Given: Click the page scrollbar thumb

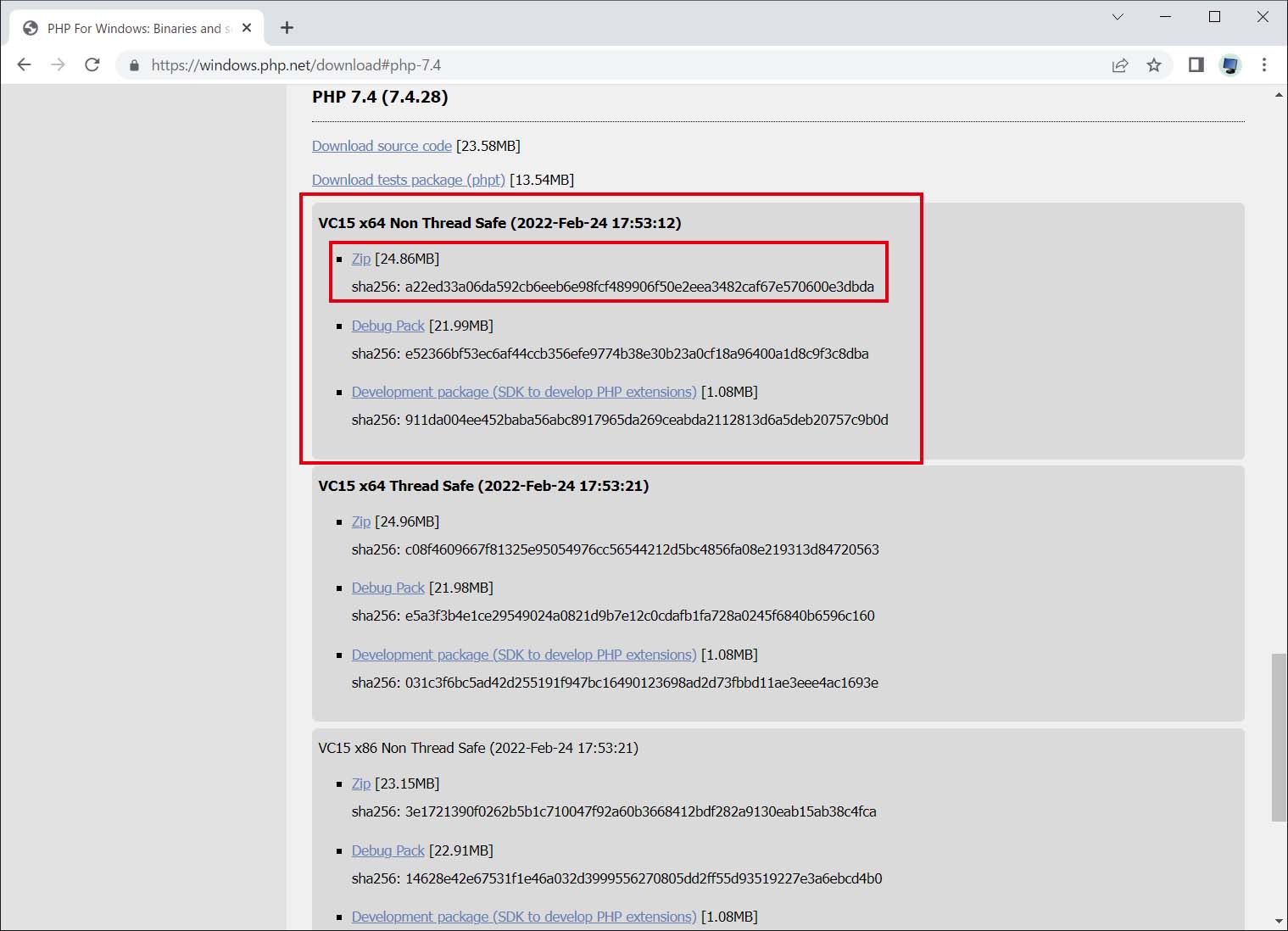Looking at the screenshot, I should coord(1279,737).
